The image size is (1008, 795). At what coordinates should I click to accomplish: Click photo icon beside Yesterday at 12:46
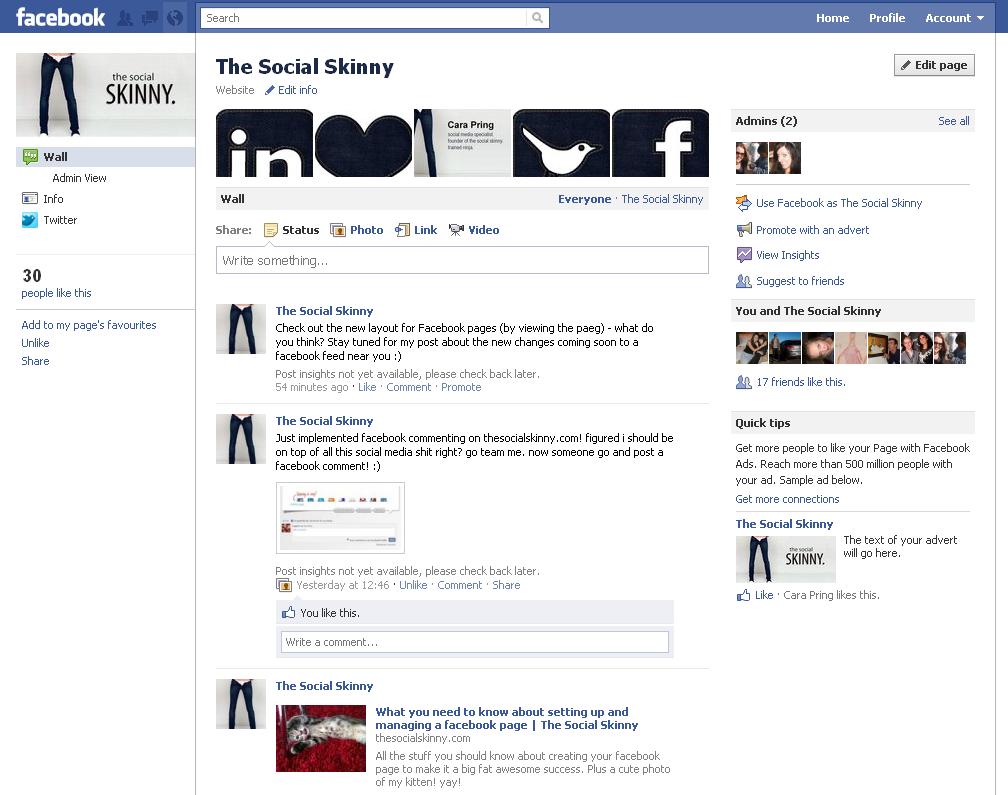284,585
